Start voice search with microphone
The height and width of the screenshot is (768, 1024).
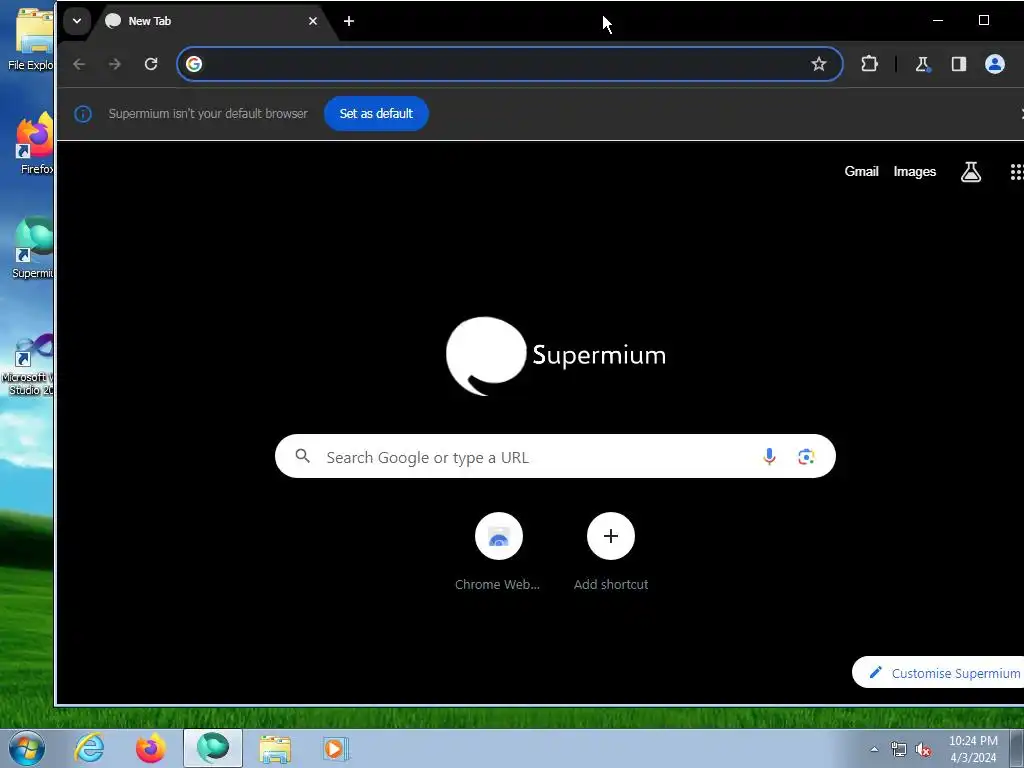pos(769,456)
